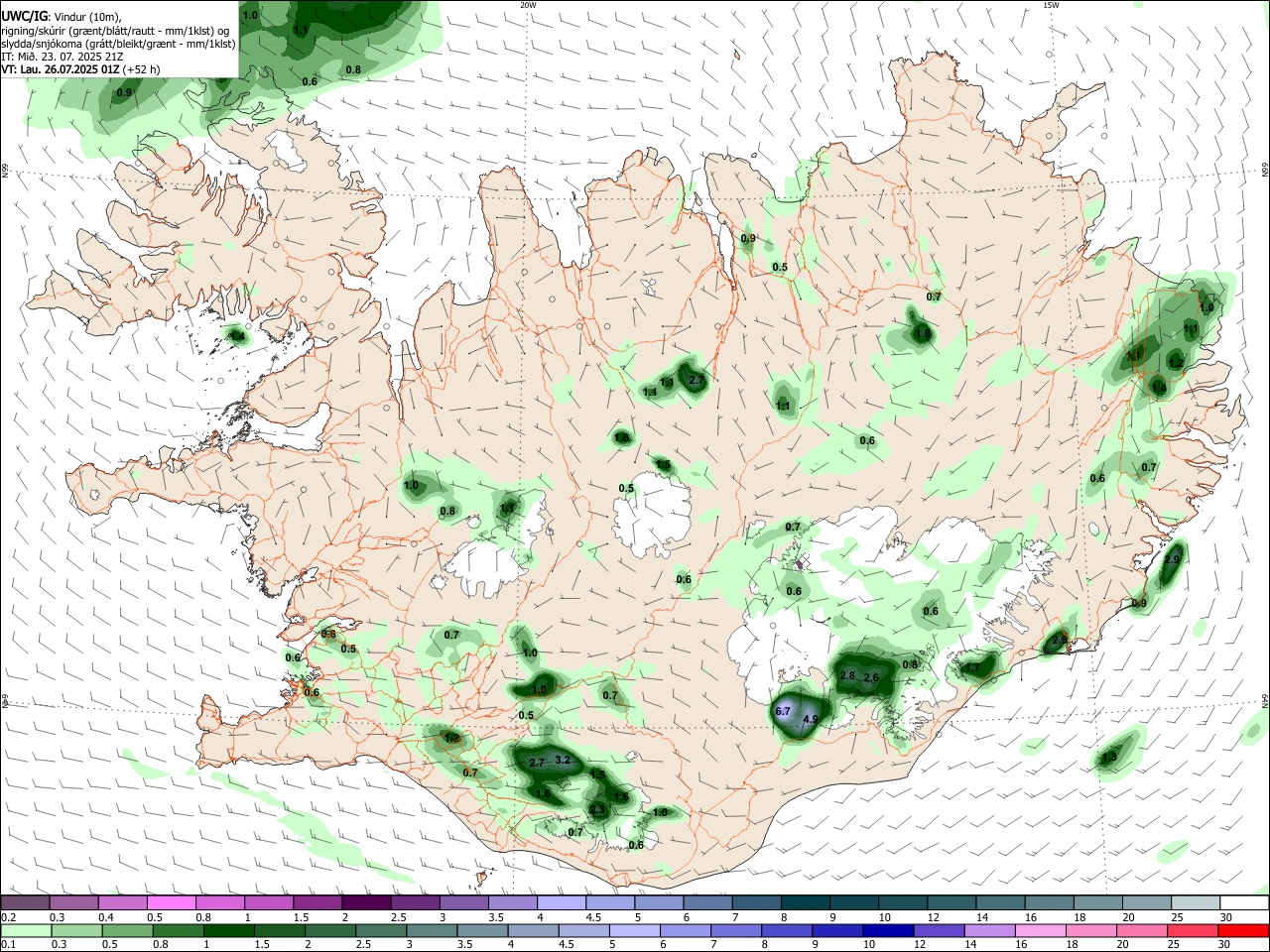1270x952 pixels.
Task: Click the 2.8 precipitation value on the map
Action: (x=847, y=676)
